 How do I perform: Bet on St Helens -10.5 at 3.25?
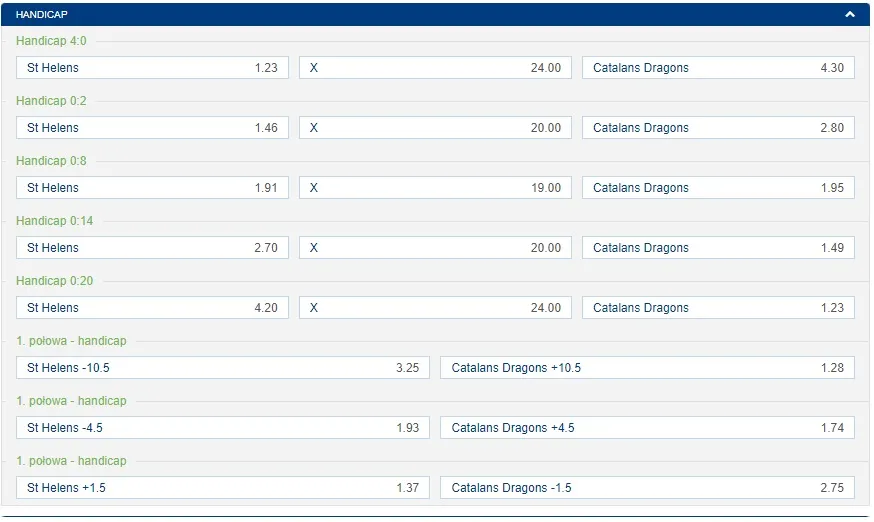tap(223, 368)
